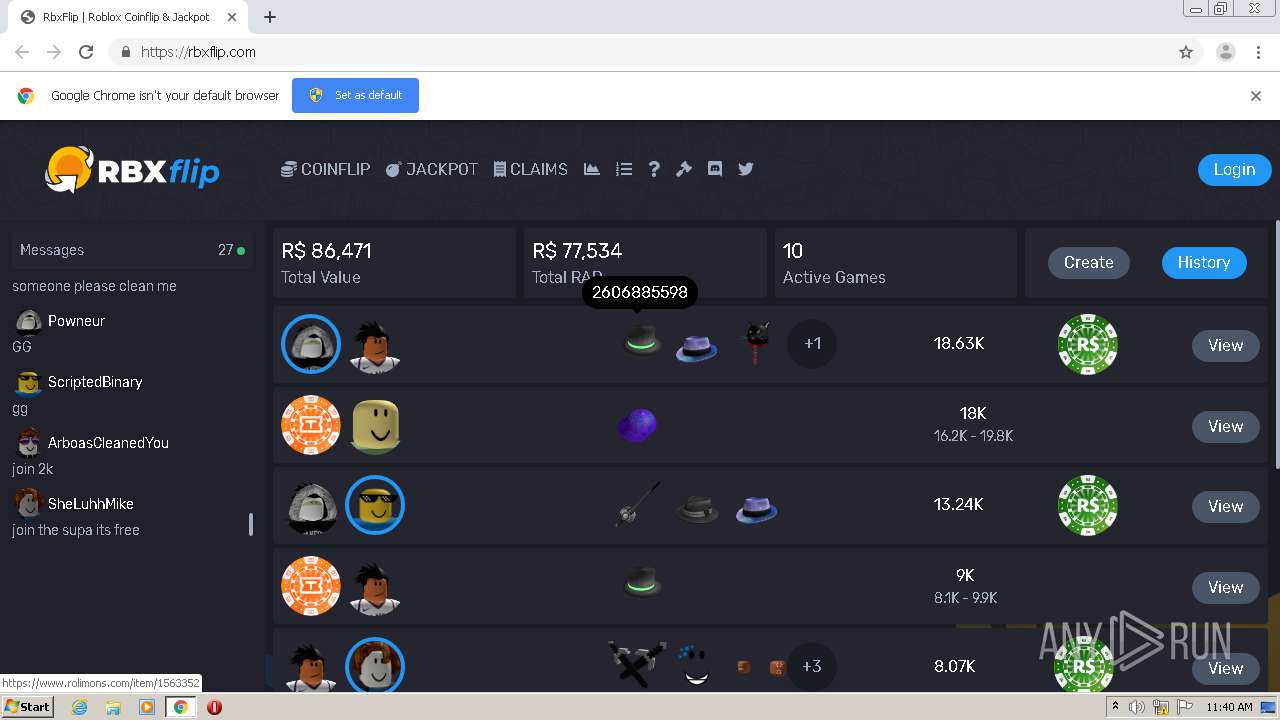The height and width of the screenshot is (720, 1280).
Task: Click the green R$ chip in 13.24K game
Action: [1088, 505]
